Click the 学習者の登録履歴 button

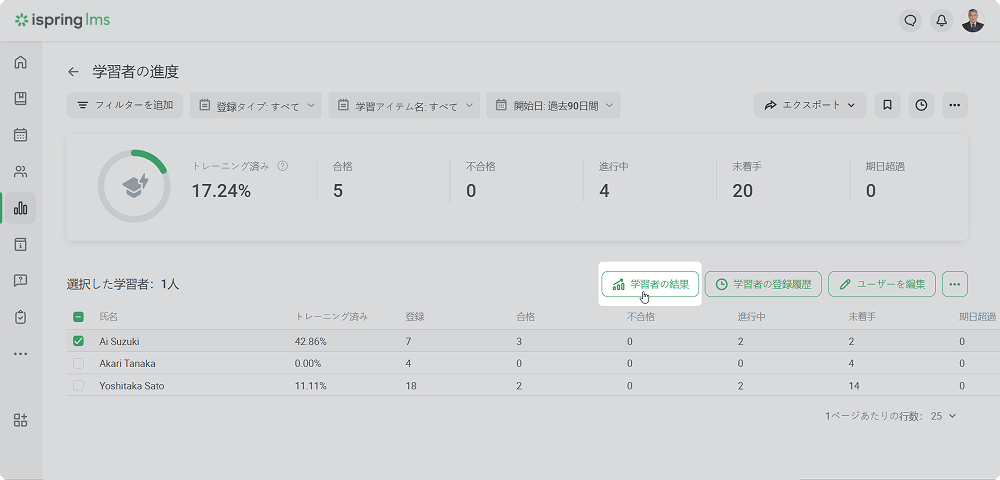tap(764, 284)
